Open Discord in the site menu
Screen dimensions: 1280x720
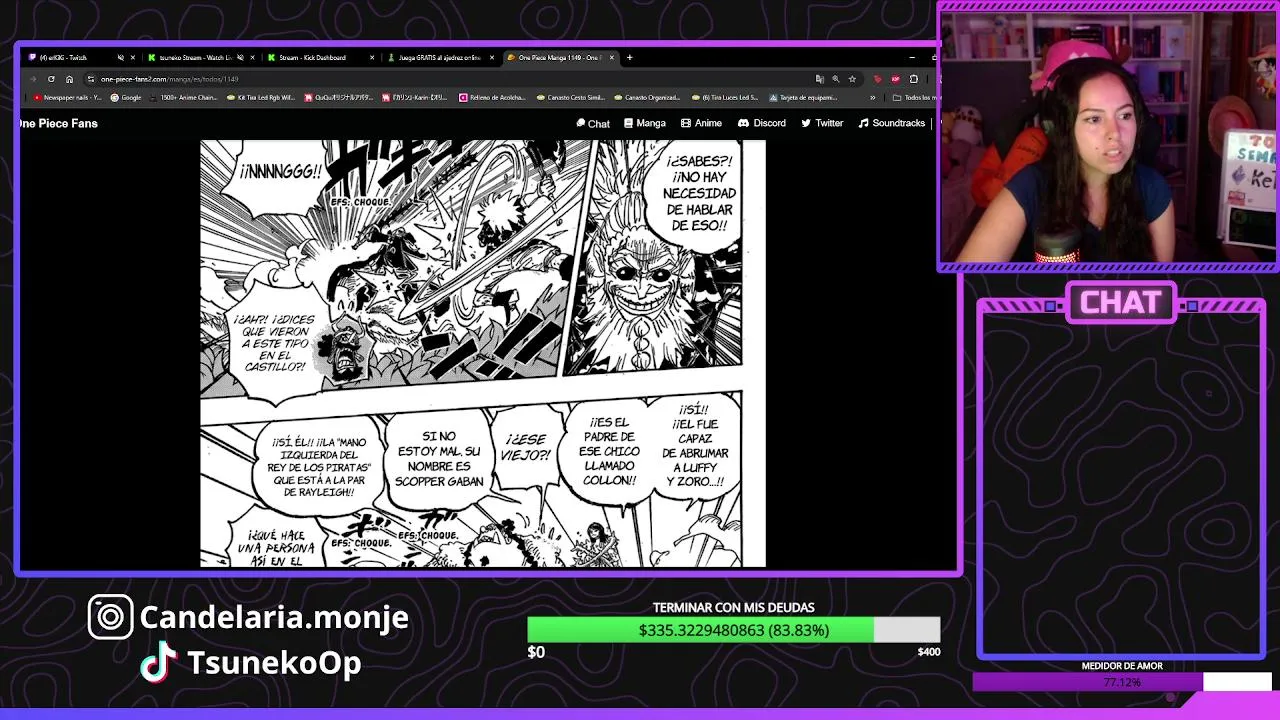pos(761,123)
